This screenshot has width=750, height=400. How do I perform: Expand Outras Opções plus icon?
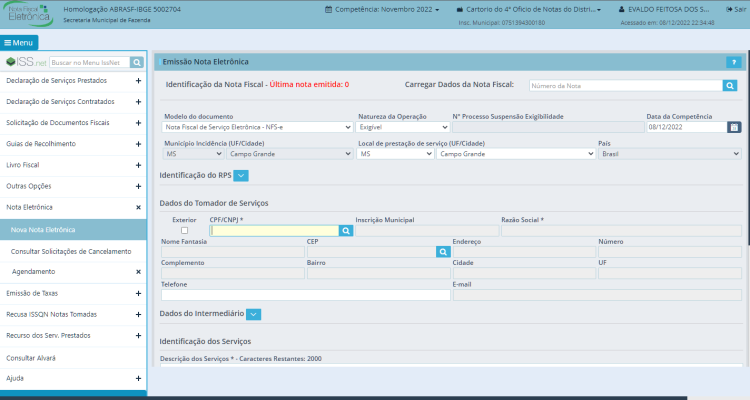click(138, 186)
